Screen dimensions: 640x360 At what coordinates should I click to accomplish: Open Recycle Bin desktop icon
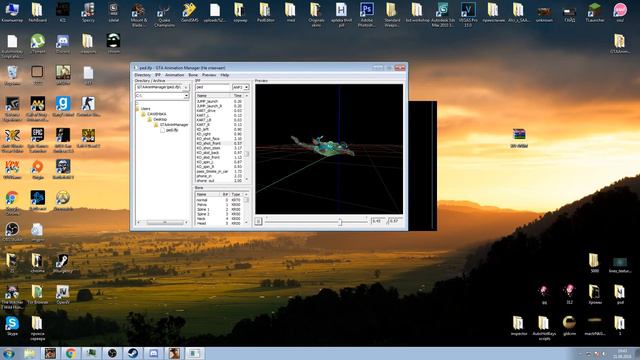pyautogui.click(x=12, y=75)
